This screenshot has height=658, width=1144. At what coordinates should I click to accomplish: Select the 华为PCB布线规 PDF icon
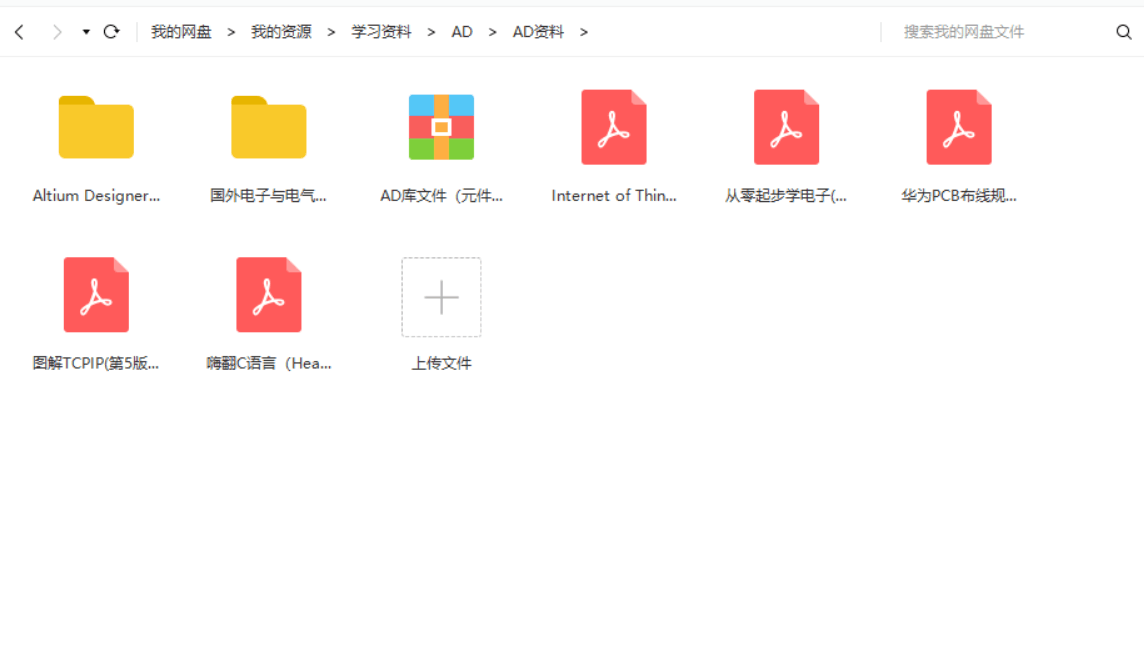[959, 127]
